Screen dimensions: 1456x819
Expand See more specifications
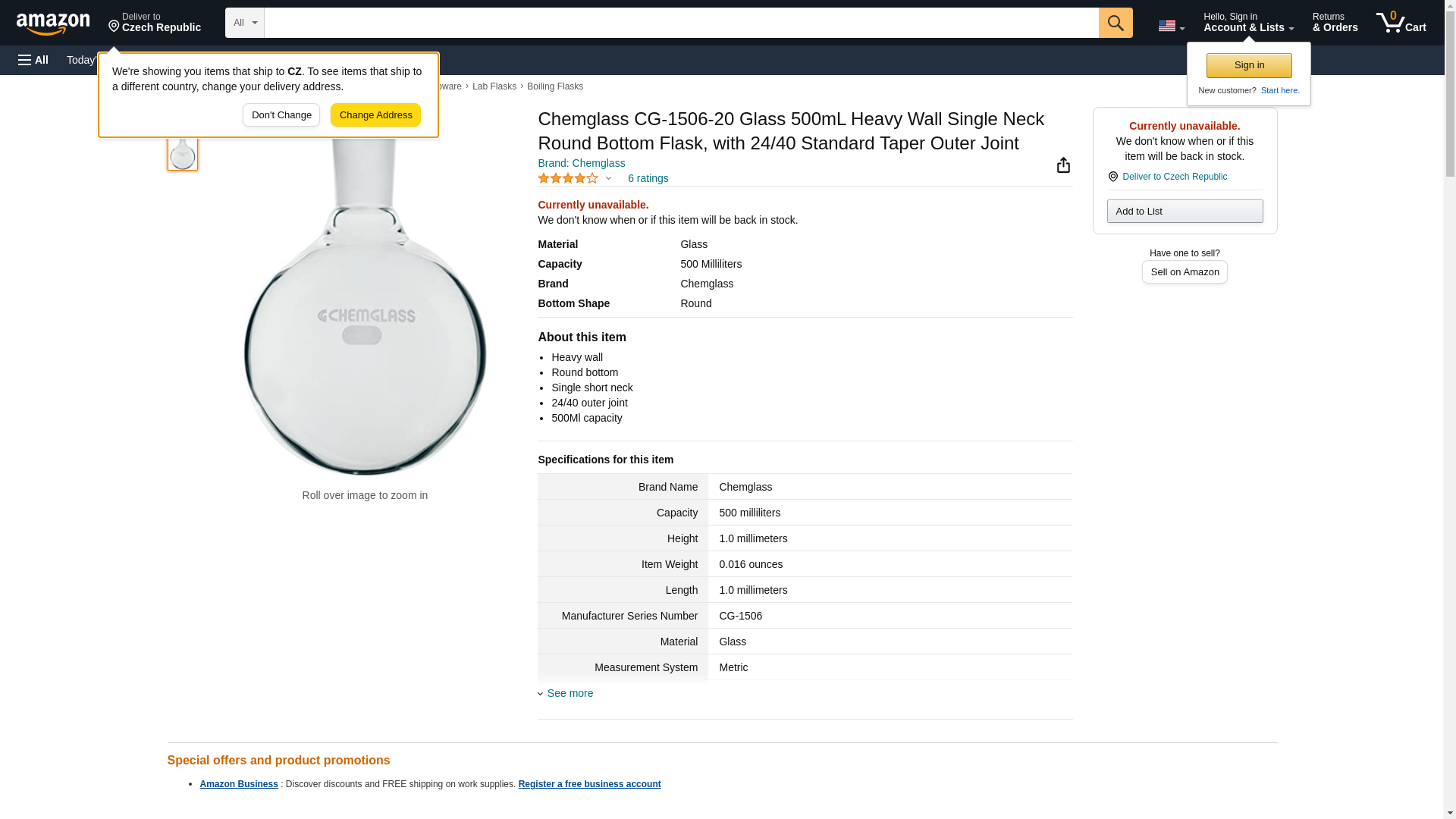[x=570, y=693]
